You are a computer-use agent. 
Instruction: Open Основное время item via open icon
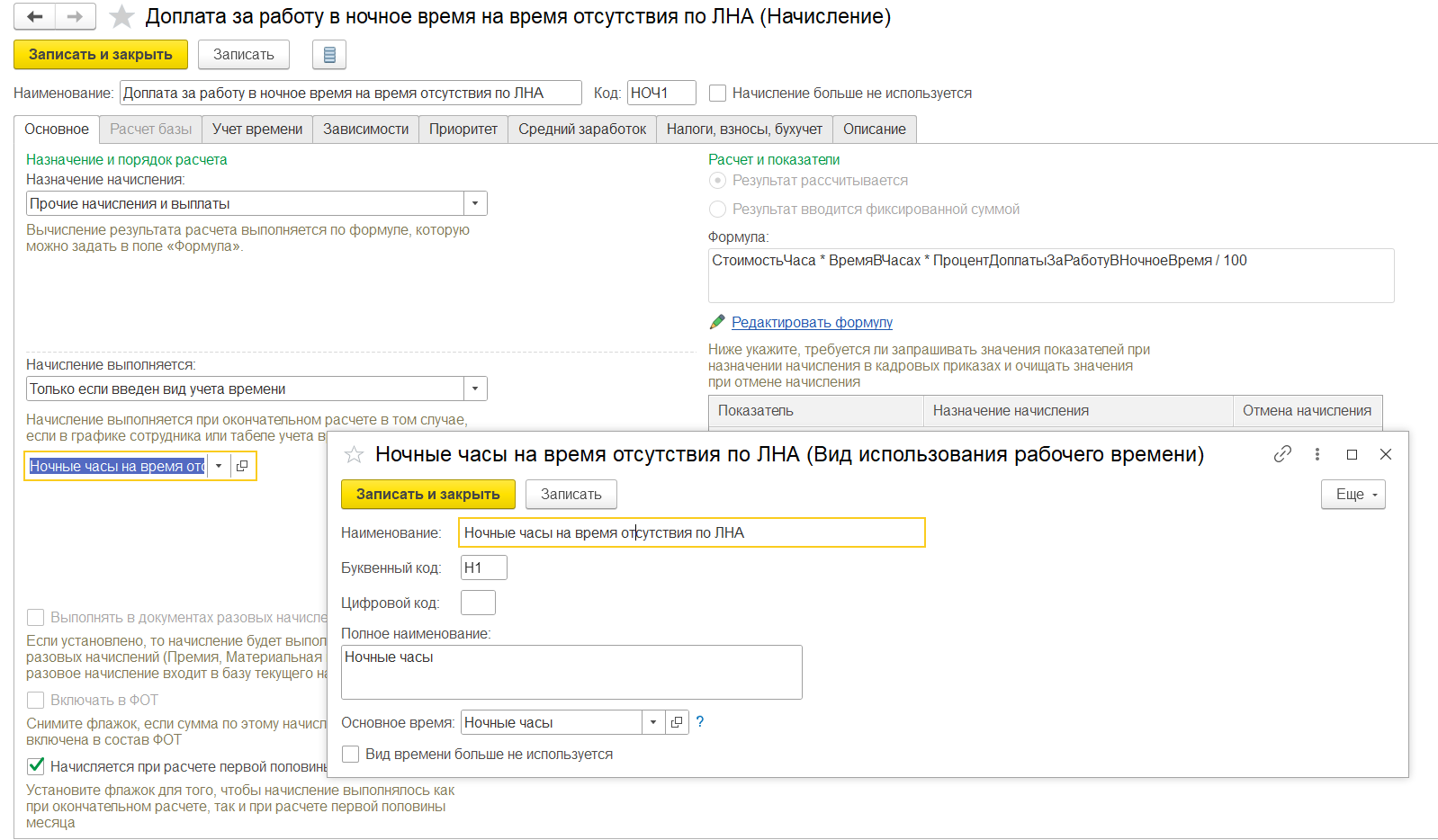coord(678,722)
